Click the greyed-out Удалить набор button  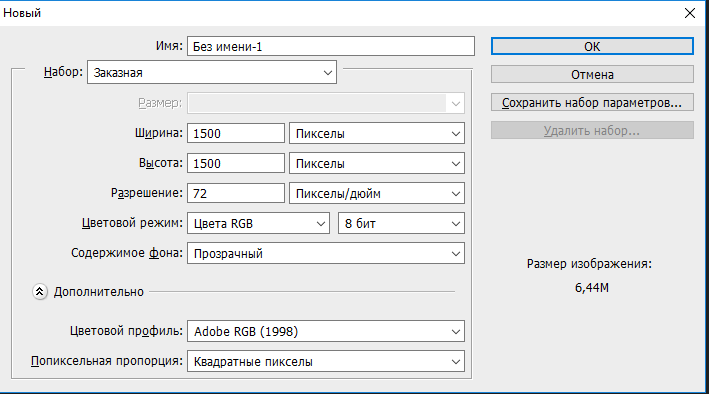tap(592, 130)
